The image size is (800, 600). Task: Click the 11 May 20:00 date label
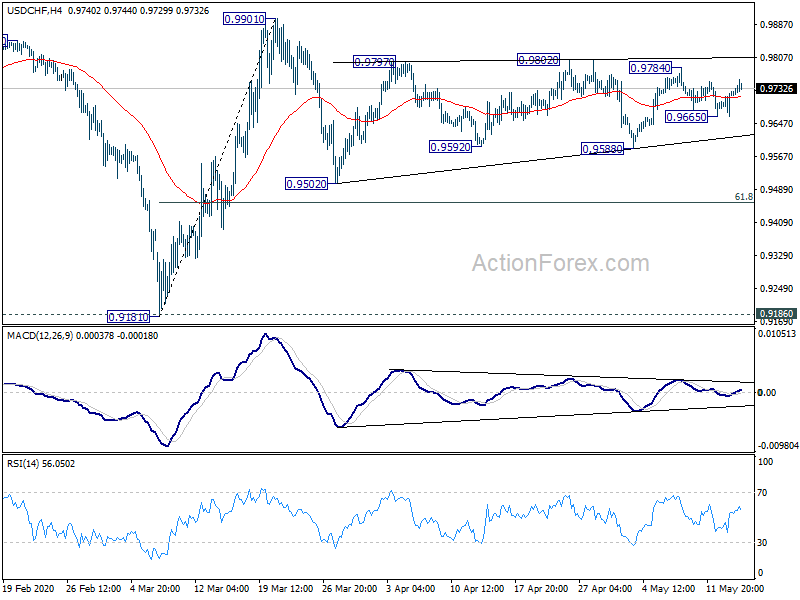tap(735, 588)
